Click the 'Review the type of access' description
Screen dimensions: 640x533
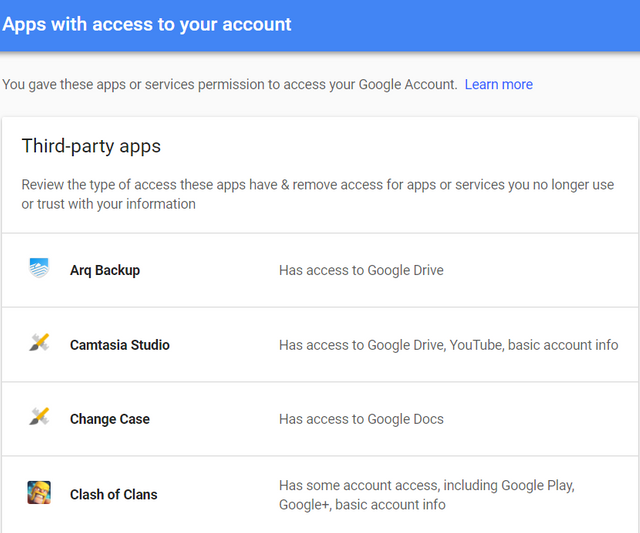(x=318, y=194)
